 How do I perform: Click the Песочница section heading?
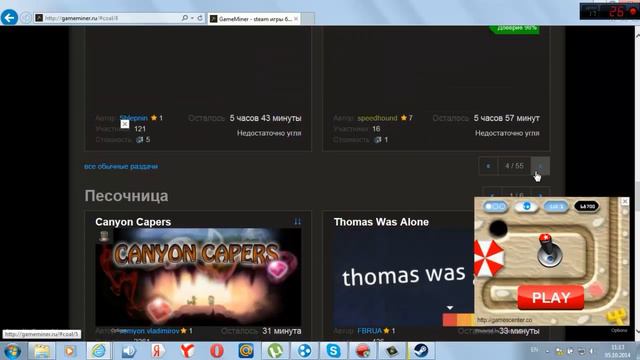pos(126,196)
